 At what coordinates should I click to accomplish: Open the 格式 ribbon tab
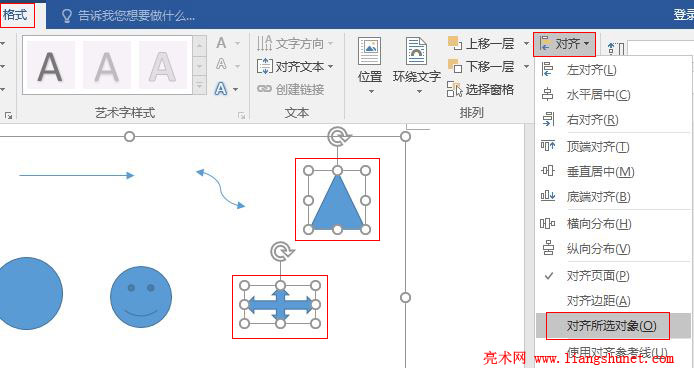(x=15, y=15)
